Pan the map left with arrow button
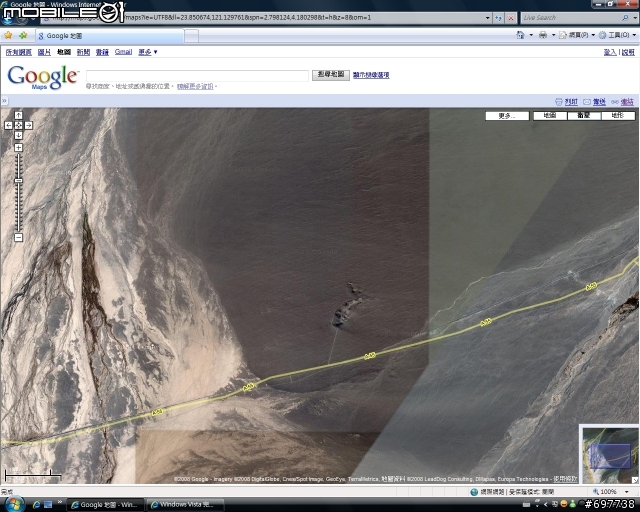 point(9,125)
